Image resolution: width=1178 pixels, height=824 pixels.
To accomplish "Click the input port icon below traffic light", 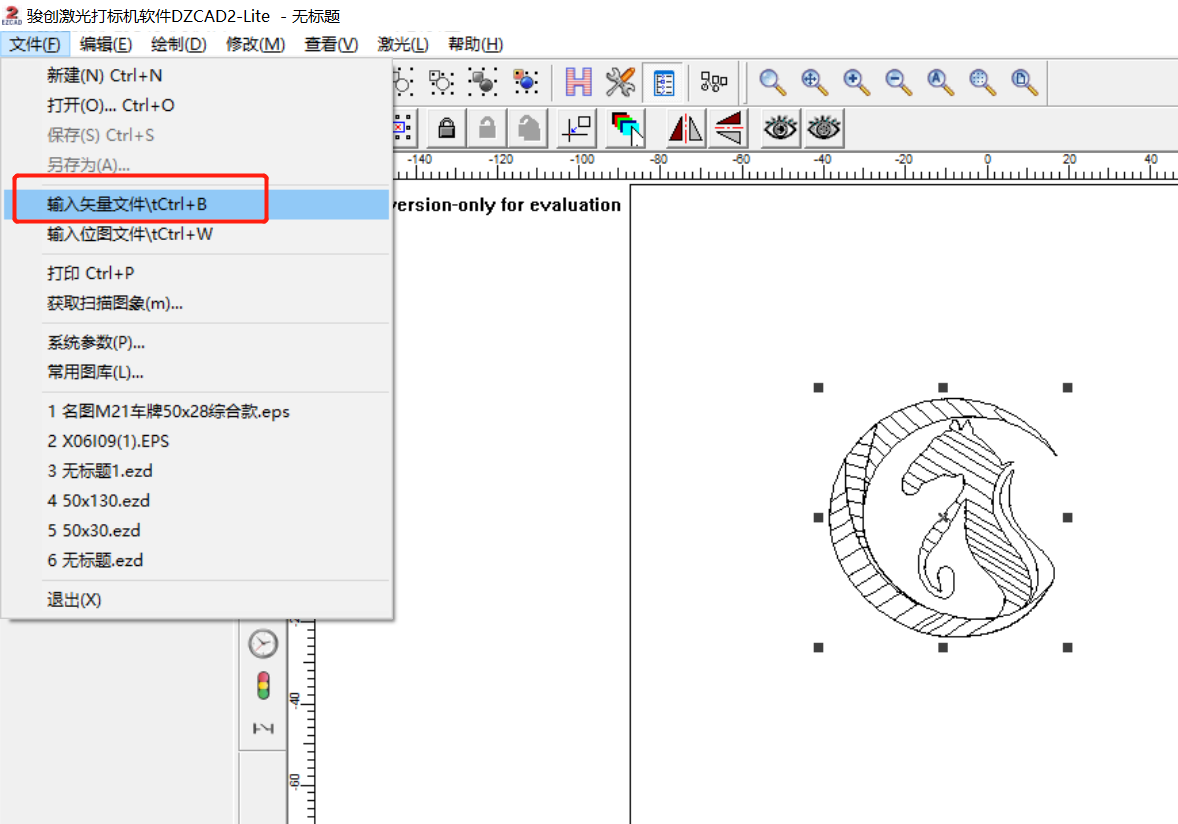I will tap(263, 728).
